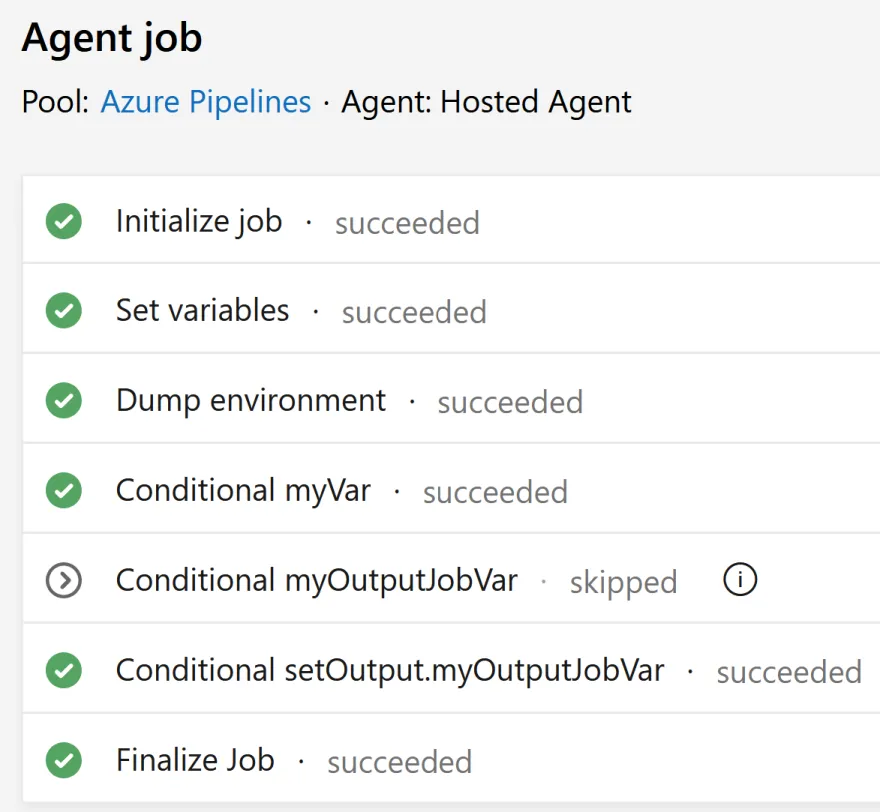This screenshot has height=812, width=880.
Task: Open the Azure Pipelines pool link
Action: point(206,102)
